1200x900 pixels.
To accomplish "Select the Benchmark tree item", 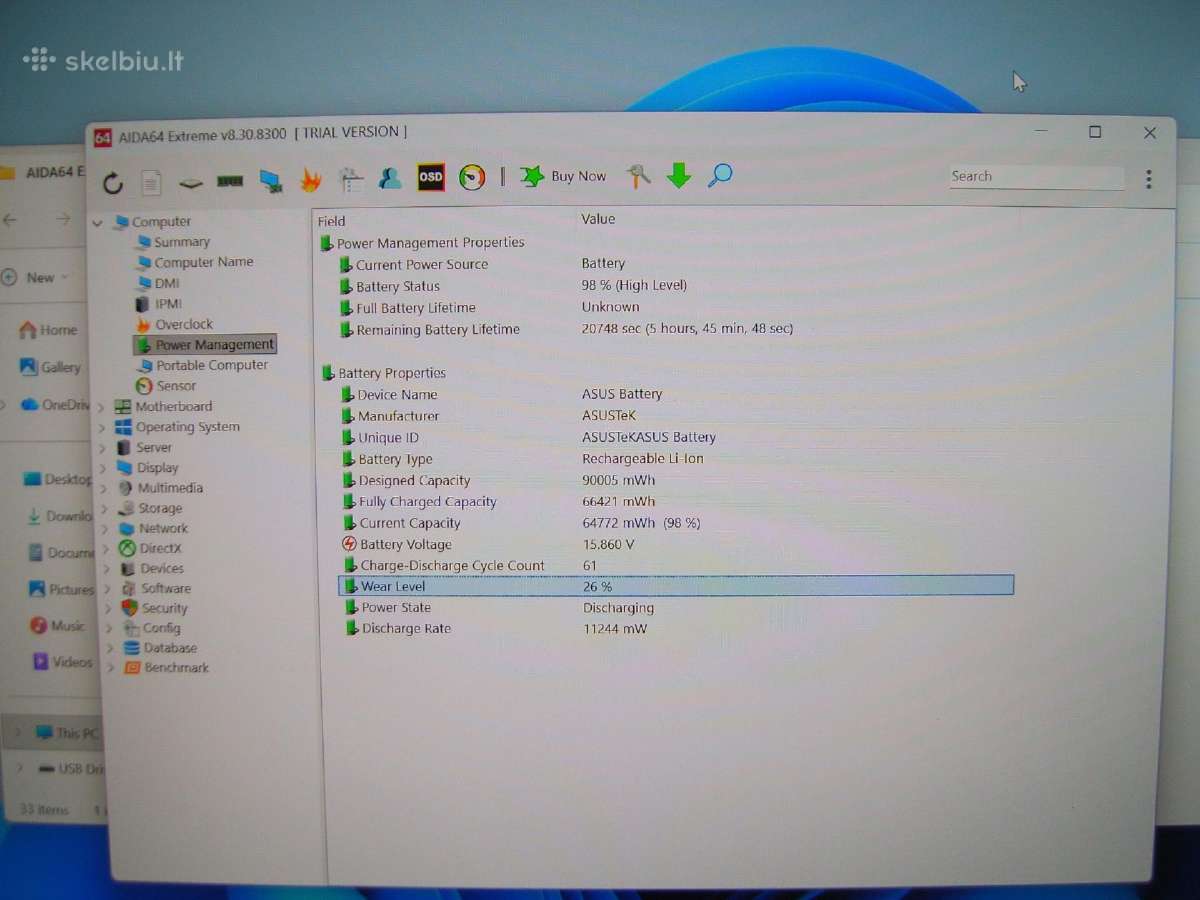I will 176,668.
